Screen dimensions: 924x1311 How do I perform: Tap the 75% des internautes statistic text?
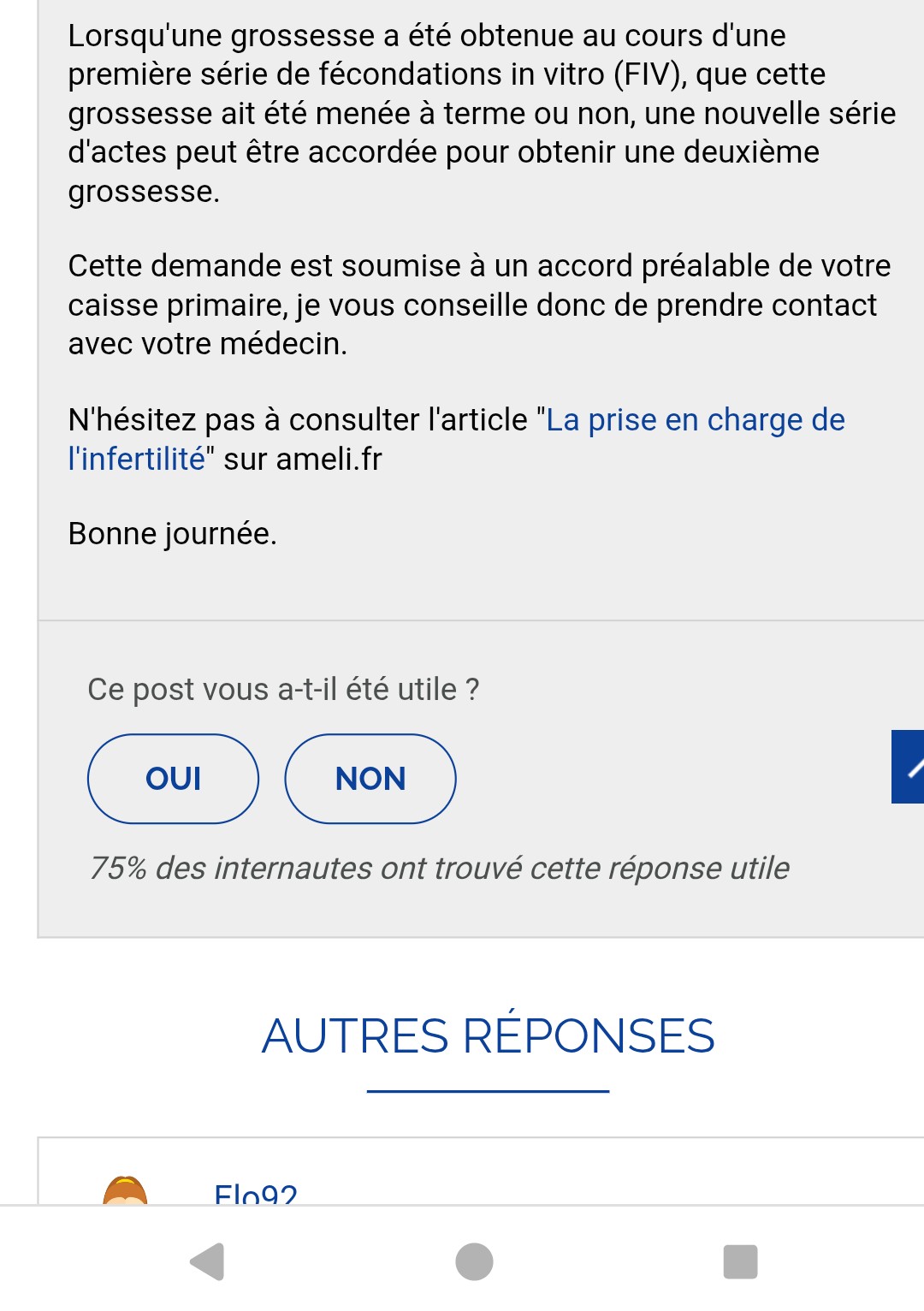[x=439, y=868]
